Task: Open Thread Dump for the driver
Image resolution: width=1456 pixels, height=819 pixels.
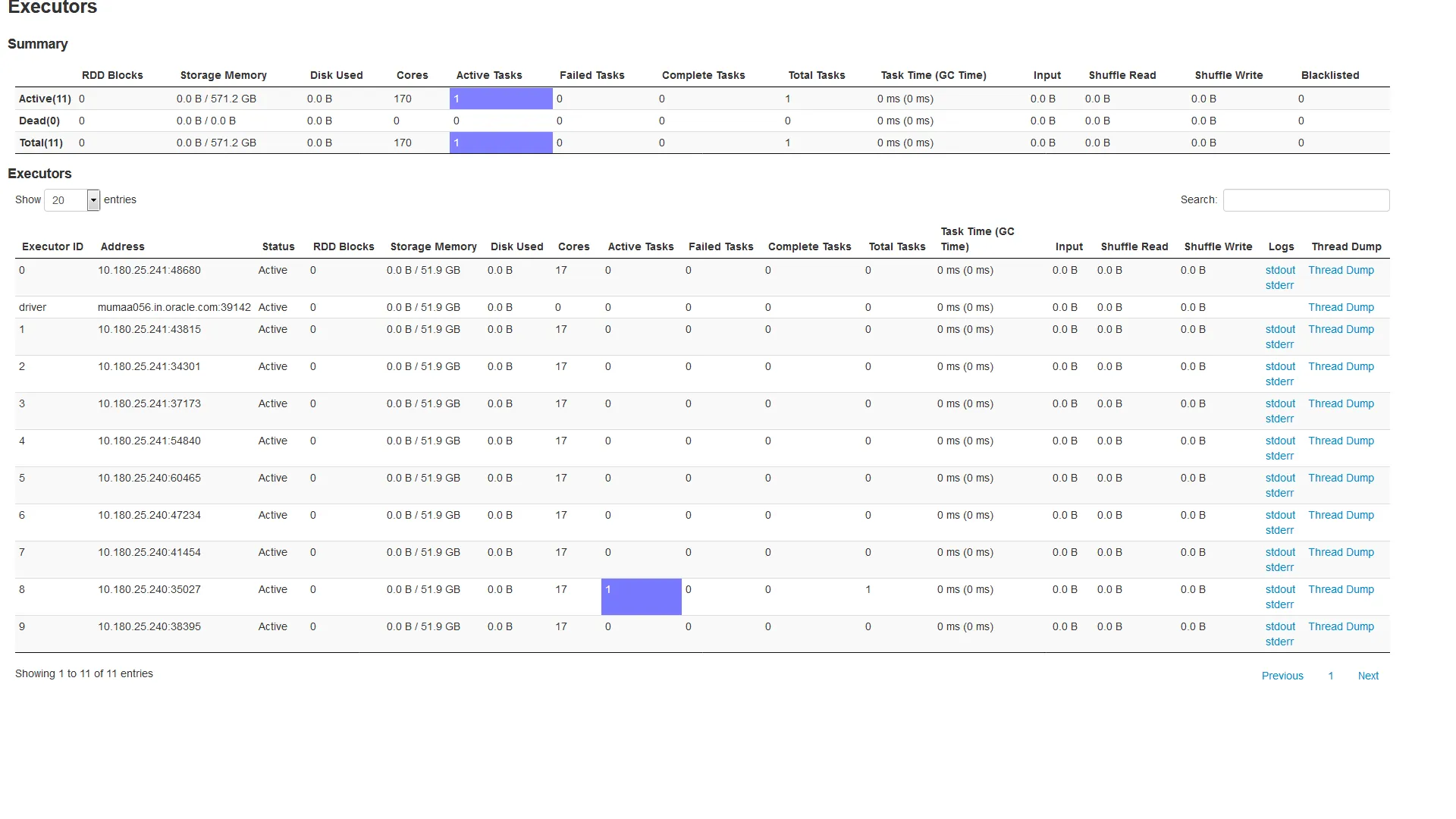Action: [1341, 308]
